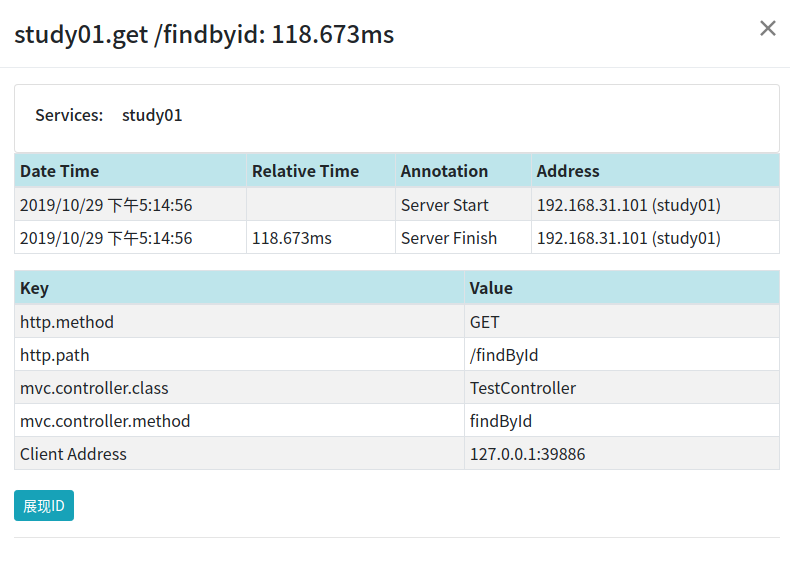Click the TestController value cell
The image size is (790, 563).
click(x=522, y=388)
